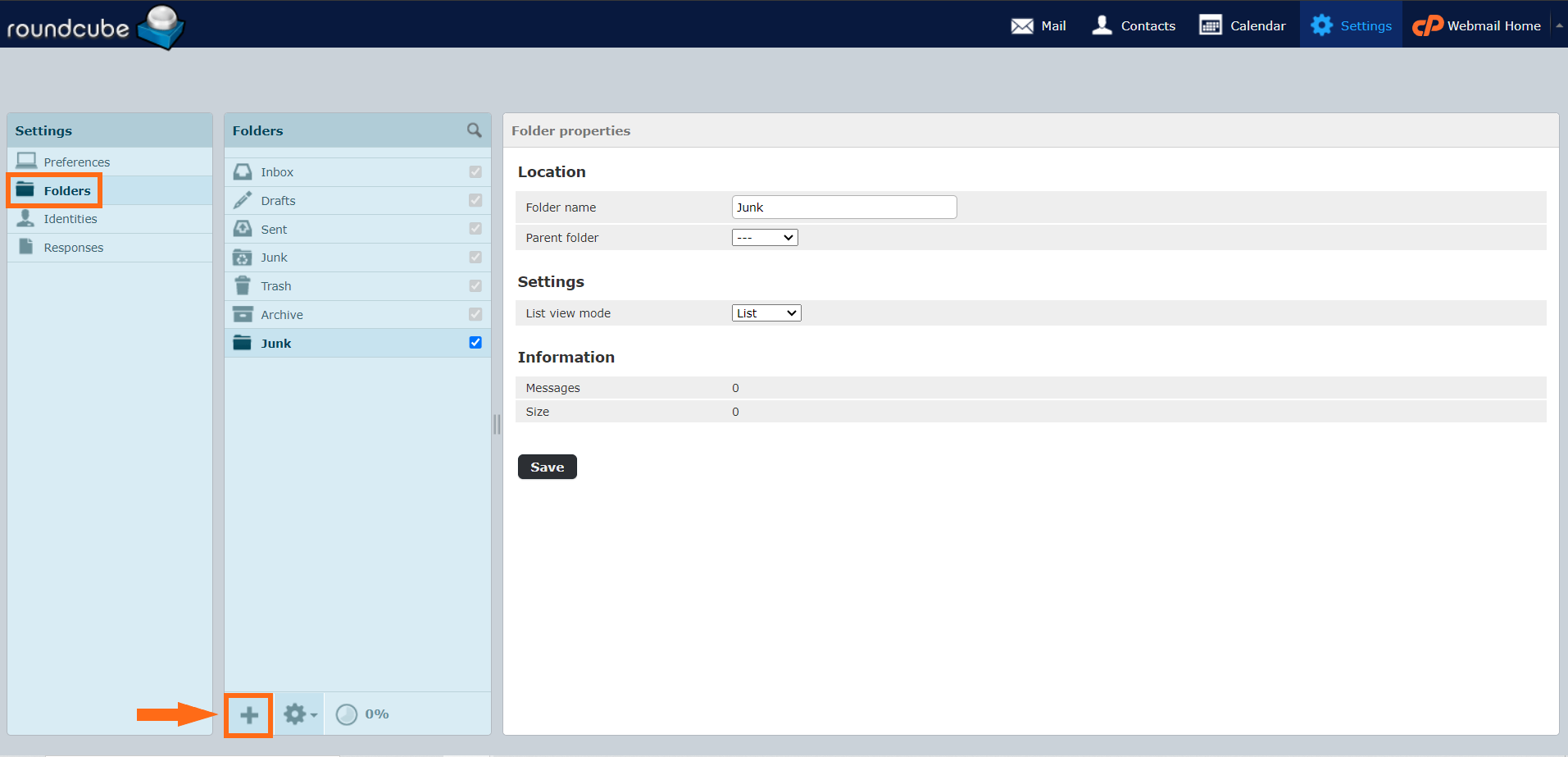Open the Calendar view
1568x757 pixels.
click(1242, 25)
